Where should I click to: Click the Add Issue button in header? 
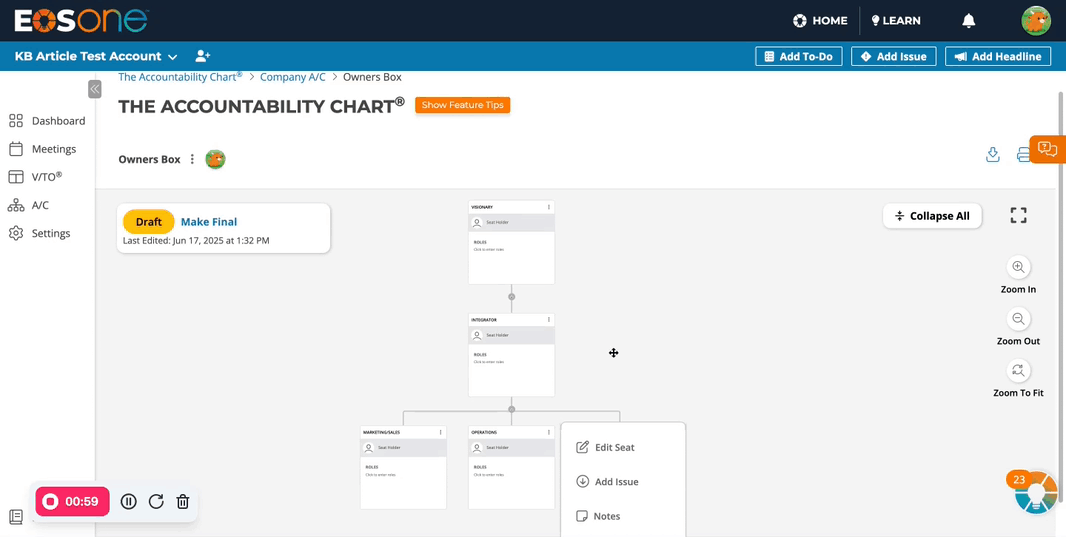point(894,56)
